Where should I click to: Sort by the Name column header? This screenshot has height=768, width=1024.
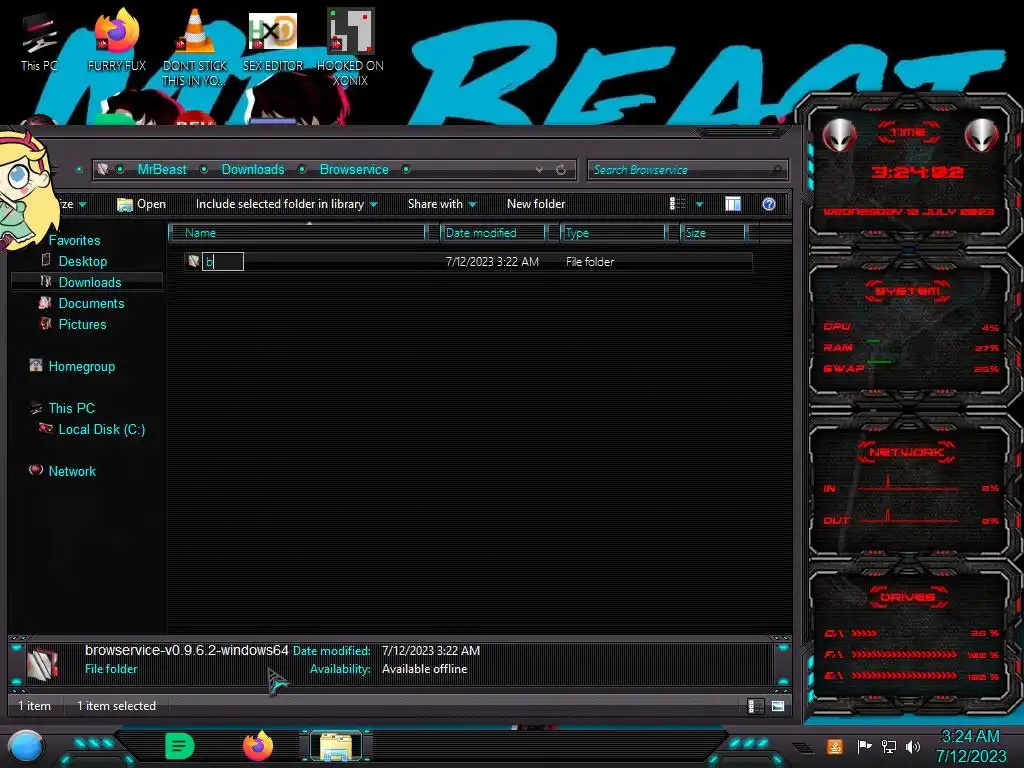(x=297, y=232)
